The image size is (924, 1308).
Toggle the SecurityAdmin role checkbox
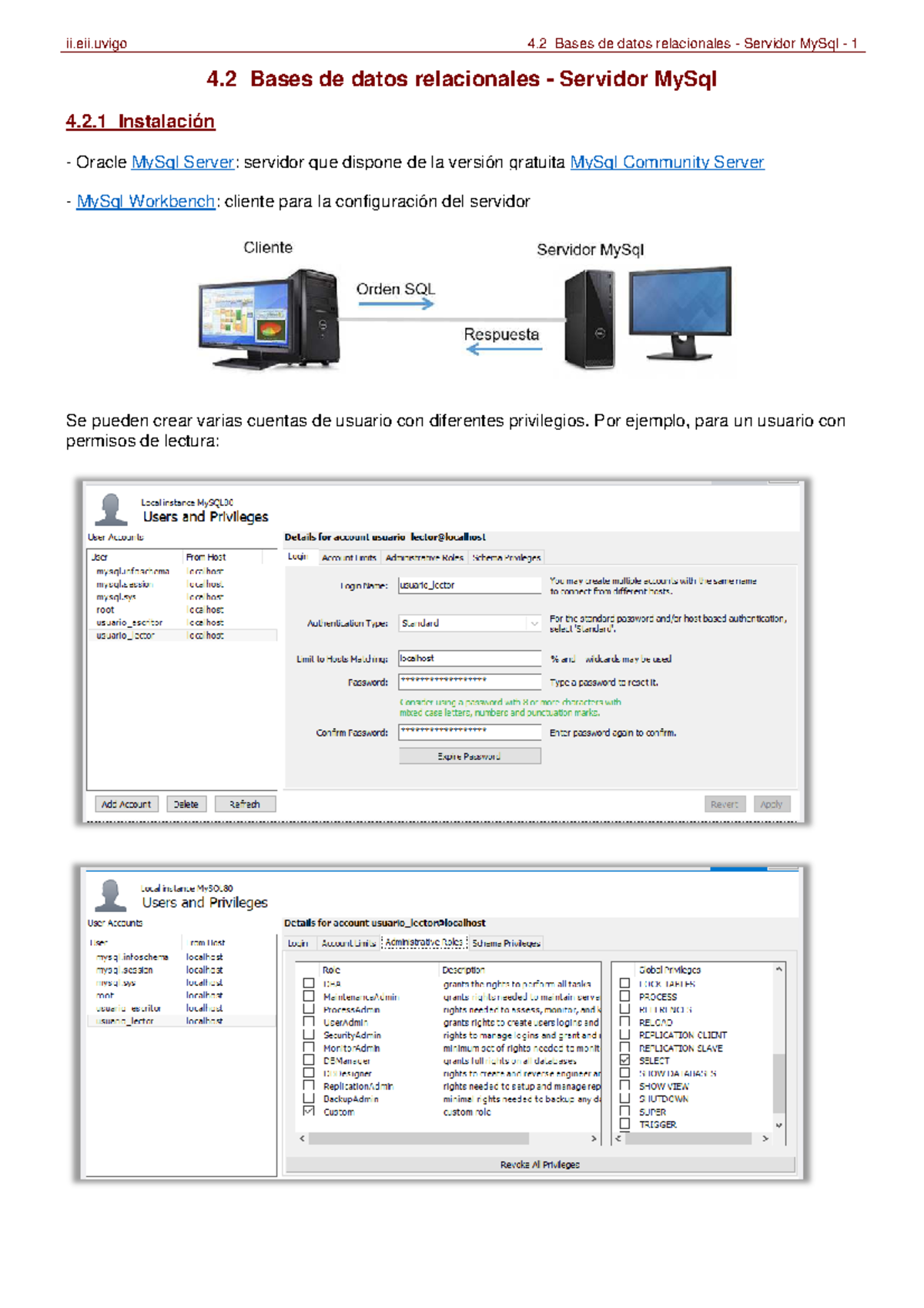[x=309, y=1035]
